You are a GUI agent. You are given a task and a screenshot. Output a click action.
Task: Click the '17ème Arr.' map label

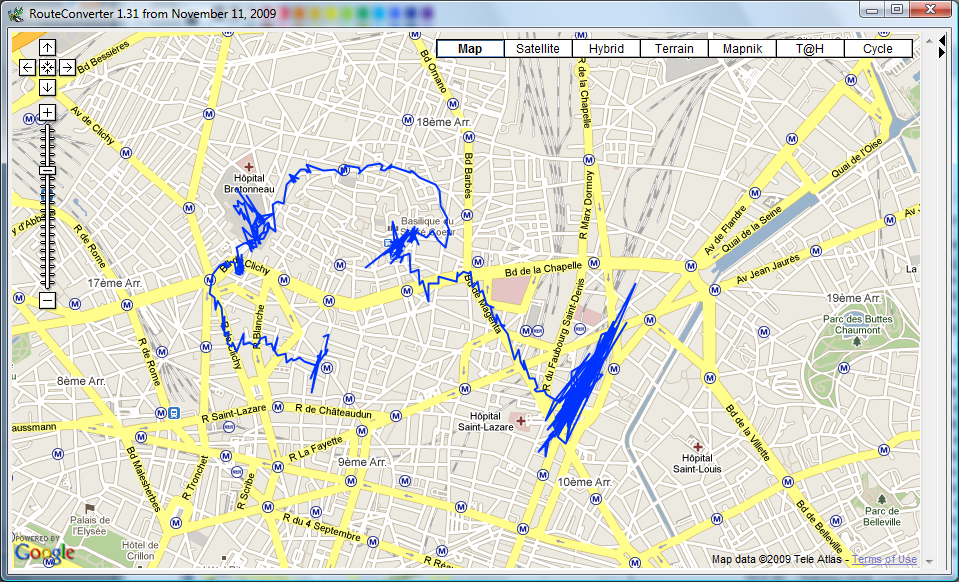[114, 284]
